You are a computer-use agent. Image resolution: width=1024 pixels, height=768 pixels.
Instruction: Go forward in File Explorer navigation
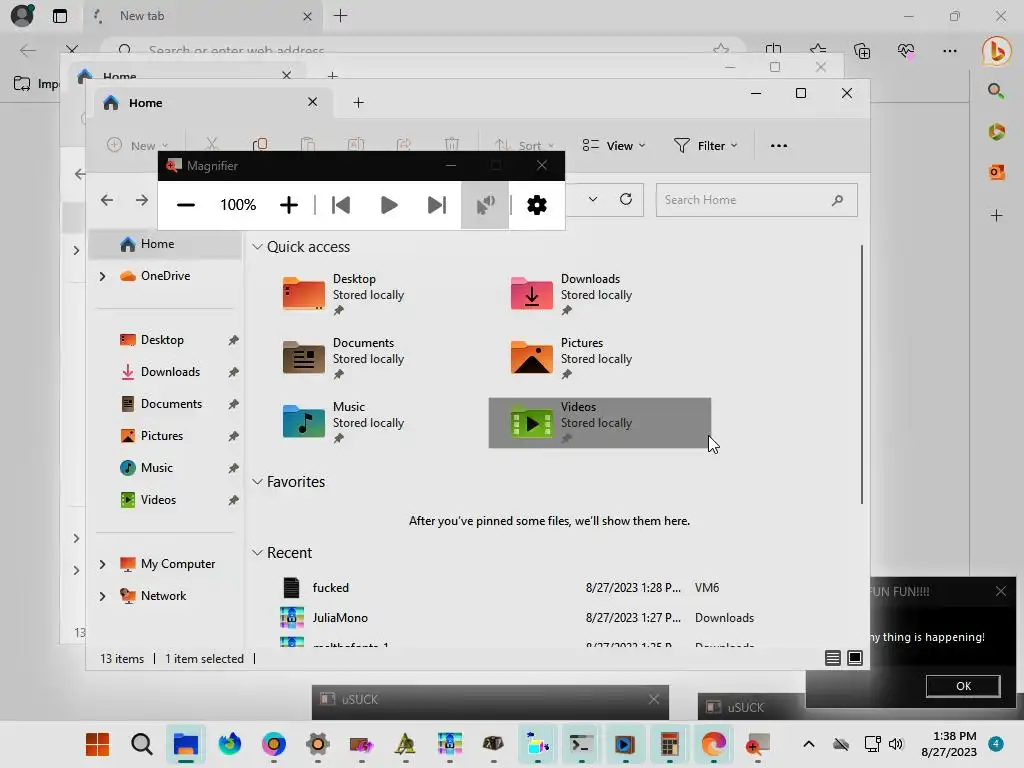click(x=141, y=200)
